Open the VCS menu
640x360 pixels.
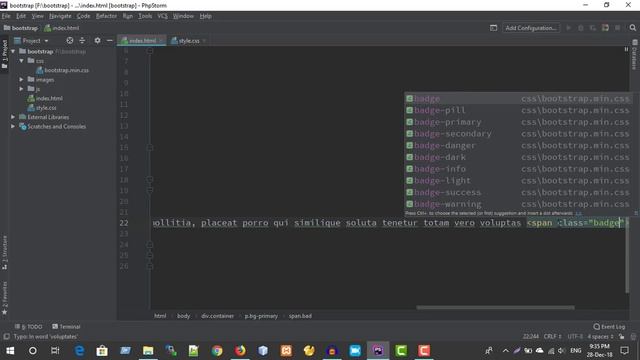pyautogui.click(x=162, y=16)
